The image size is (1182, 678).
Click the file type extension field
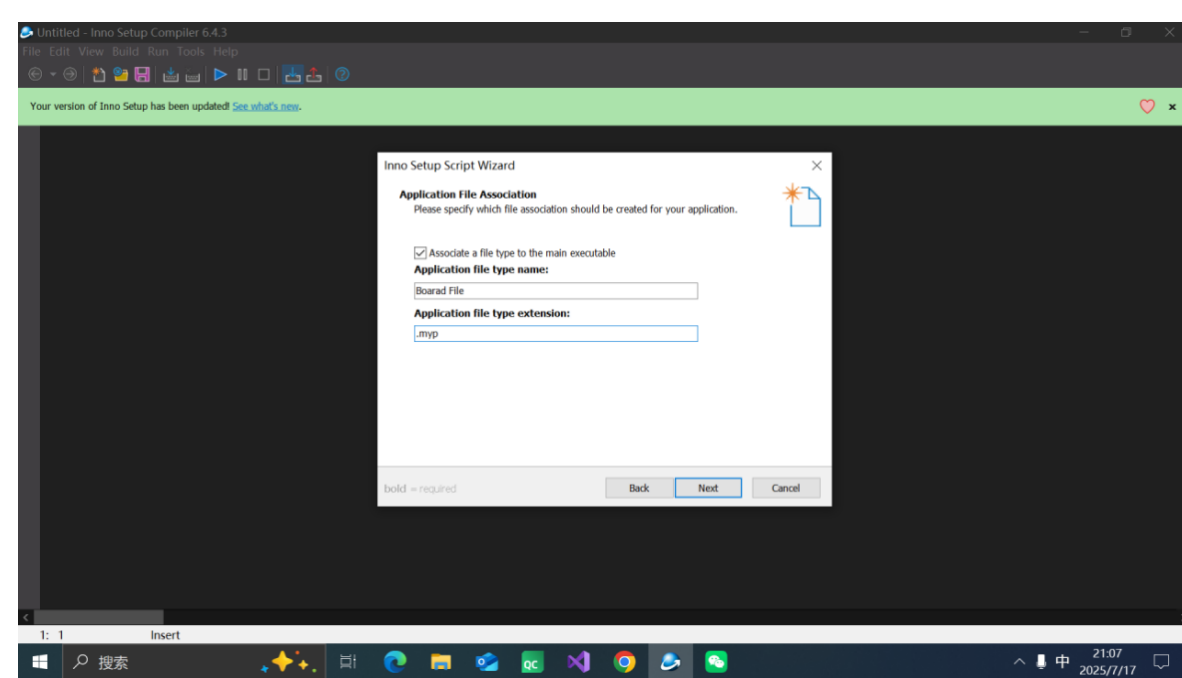[x=556, y=333]
